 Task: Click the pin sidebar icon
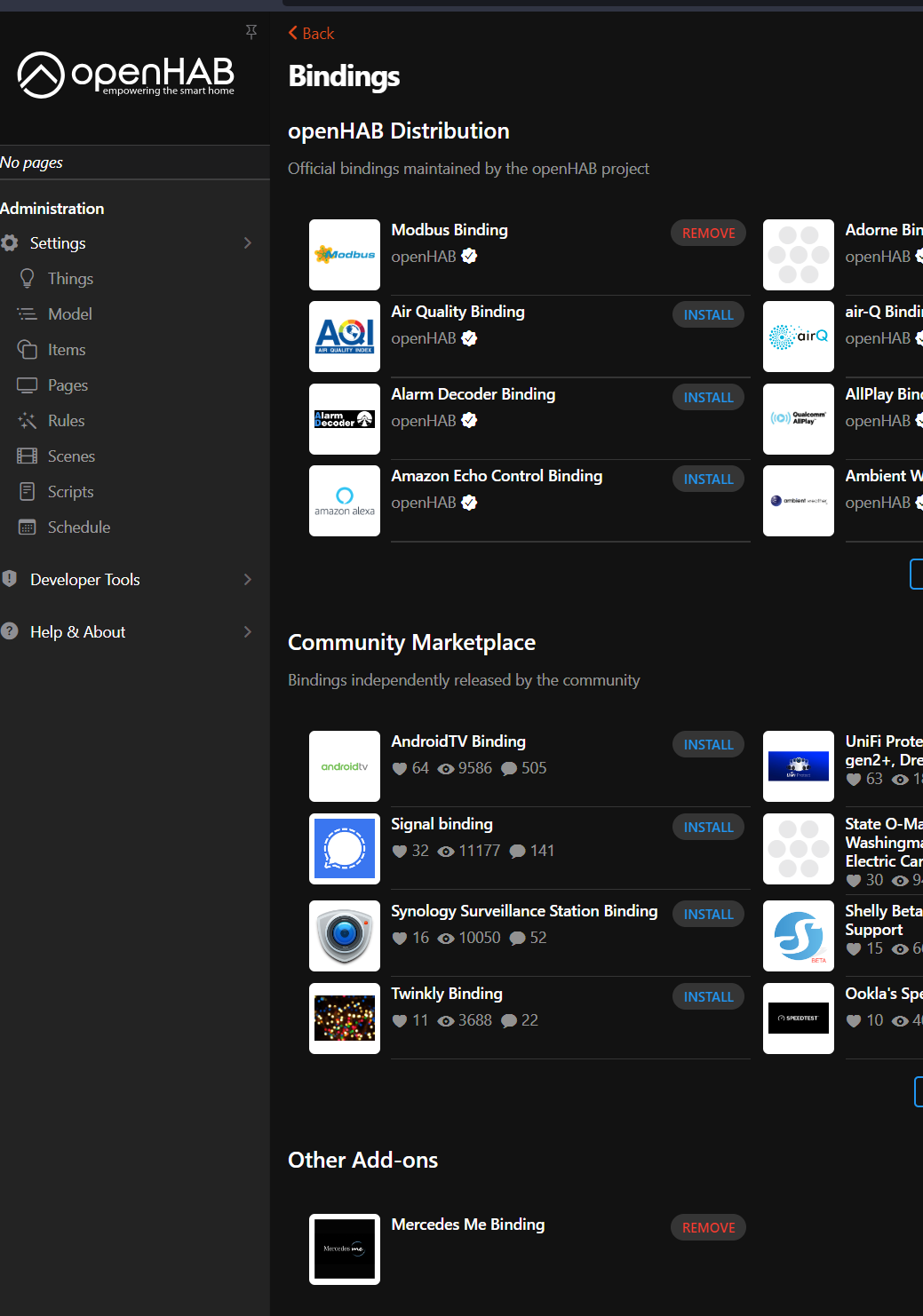251,32
